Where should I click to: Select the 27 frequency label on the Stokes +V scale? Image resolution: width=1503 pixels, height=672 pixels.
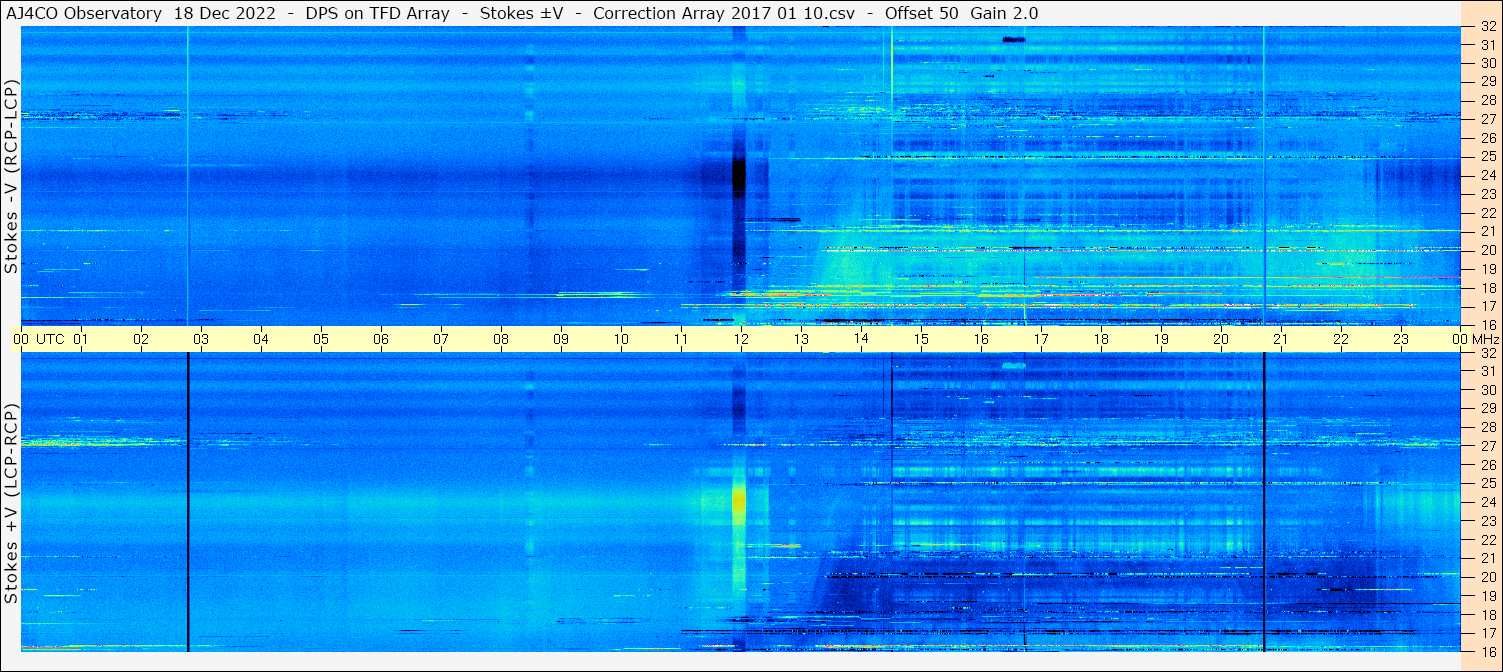[x=1487, y=446]
